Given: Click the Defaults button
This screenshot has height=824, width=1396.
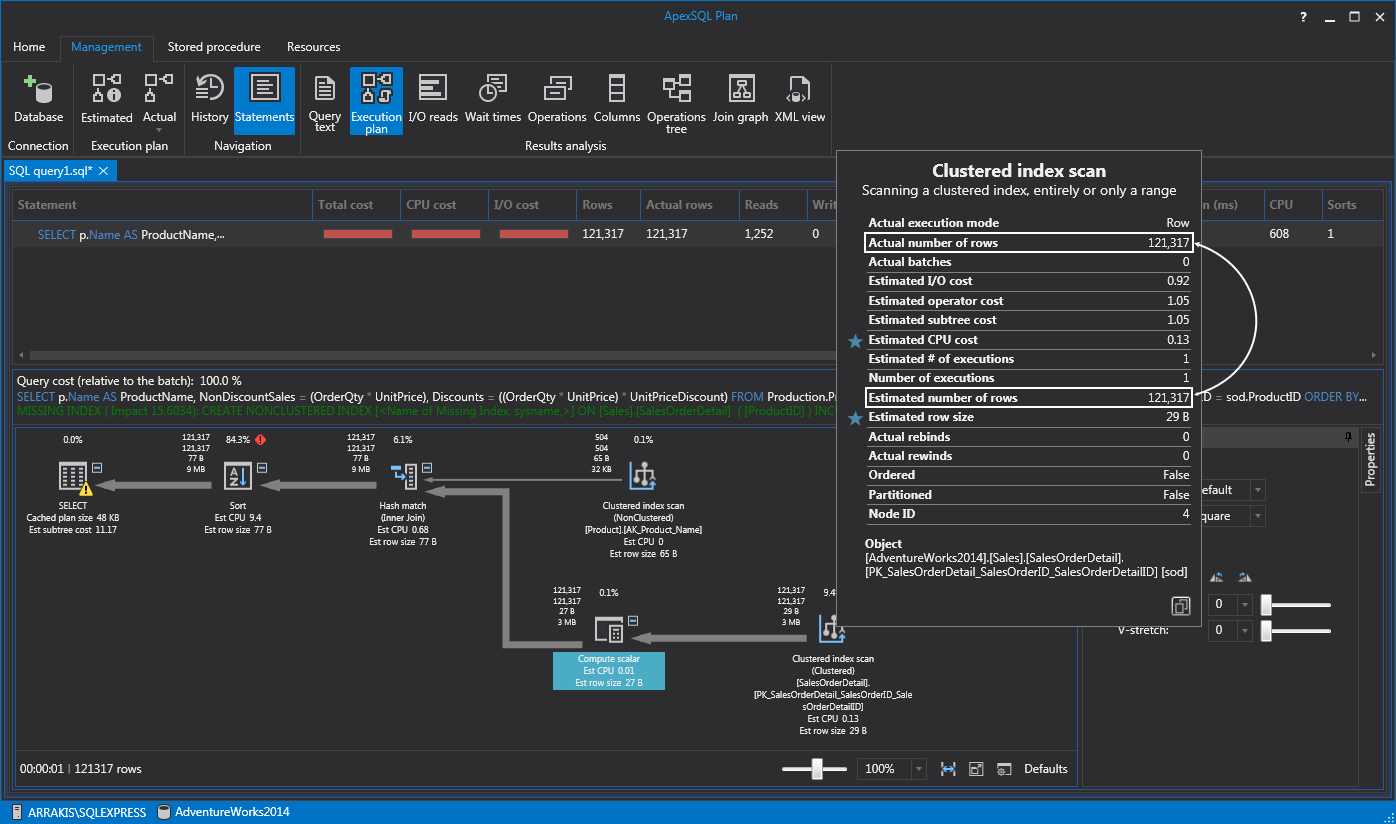Looking at the screenshot, I should click(x=1046, y=769).
